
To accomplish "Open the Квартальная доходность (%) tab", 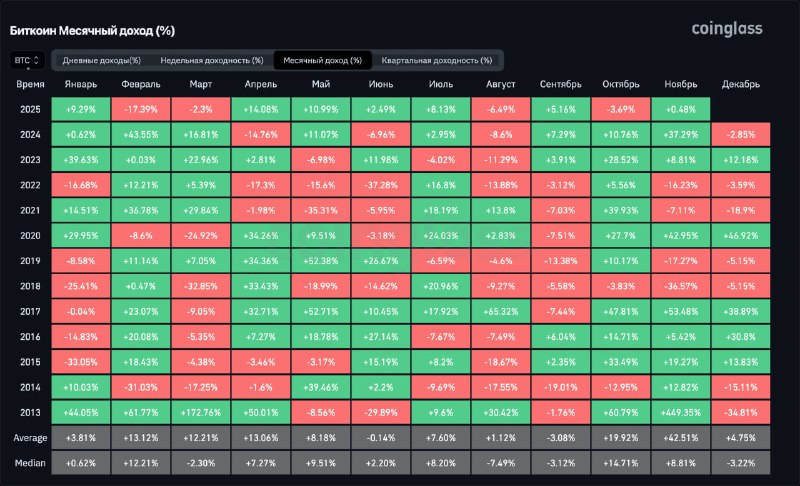I will click(x=436, y=61).
